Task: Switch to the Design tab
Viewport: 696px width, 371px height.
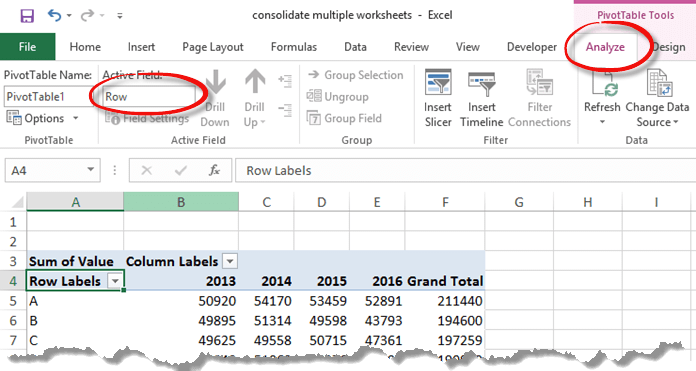Action: (668, 47)
